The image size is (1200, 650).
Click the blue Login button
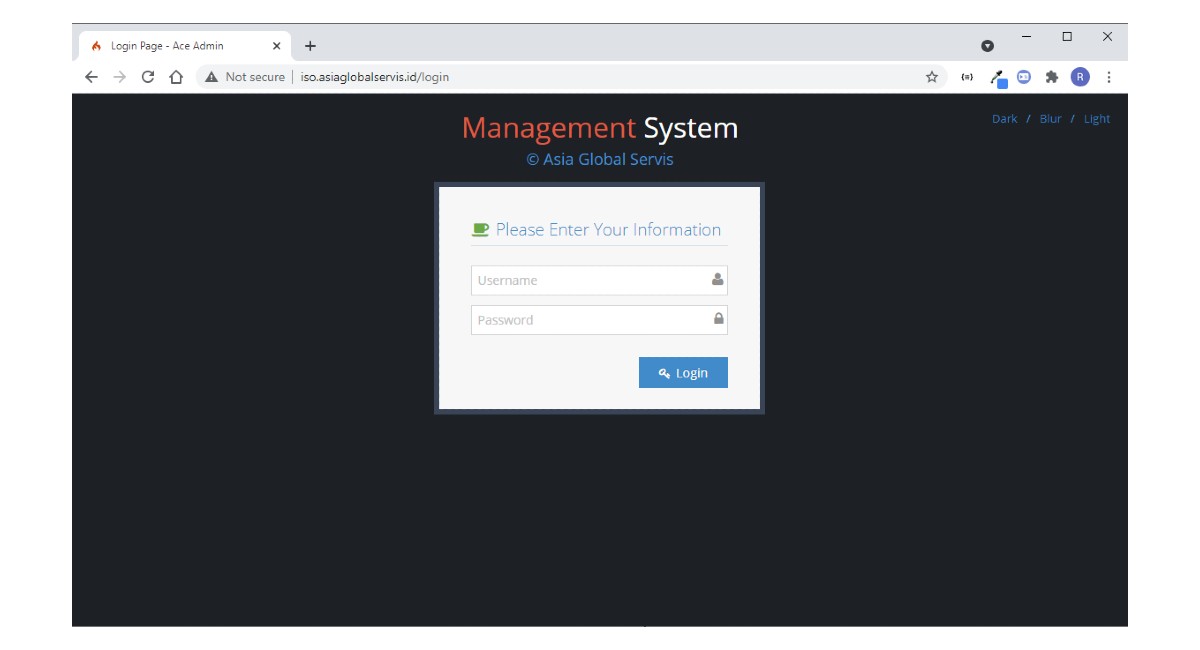pos(683,373)
